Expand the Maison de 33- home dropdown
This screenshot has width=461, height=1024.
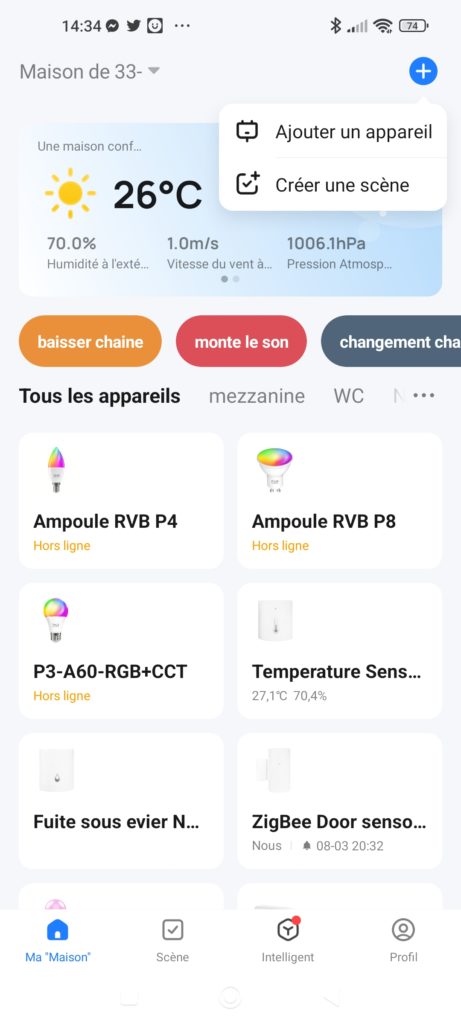89,71
